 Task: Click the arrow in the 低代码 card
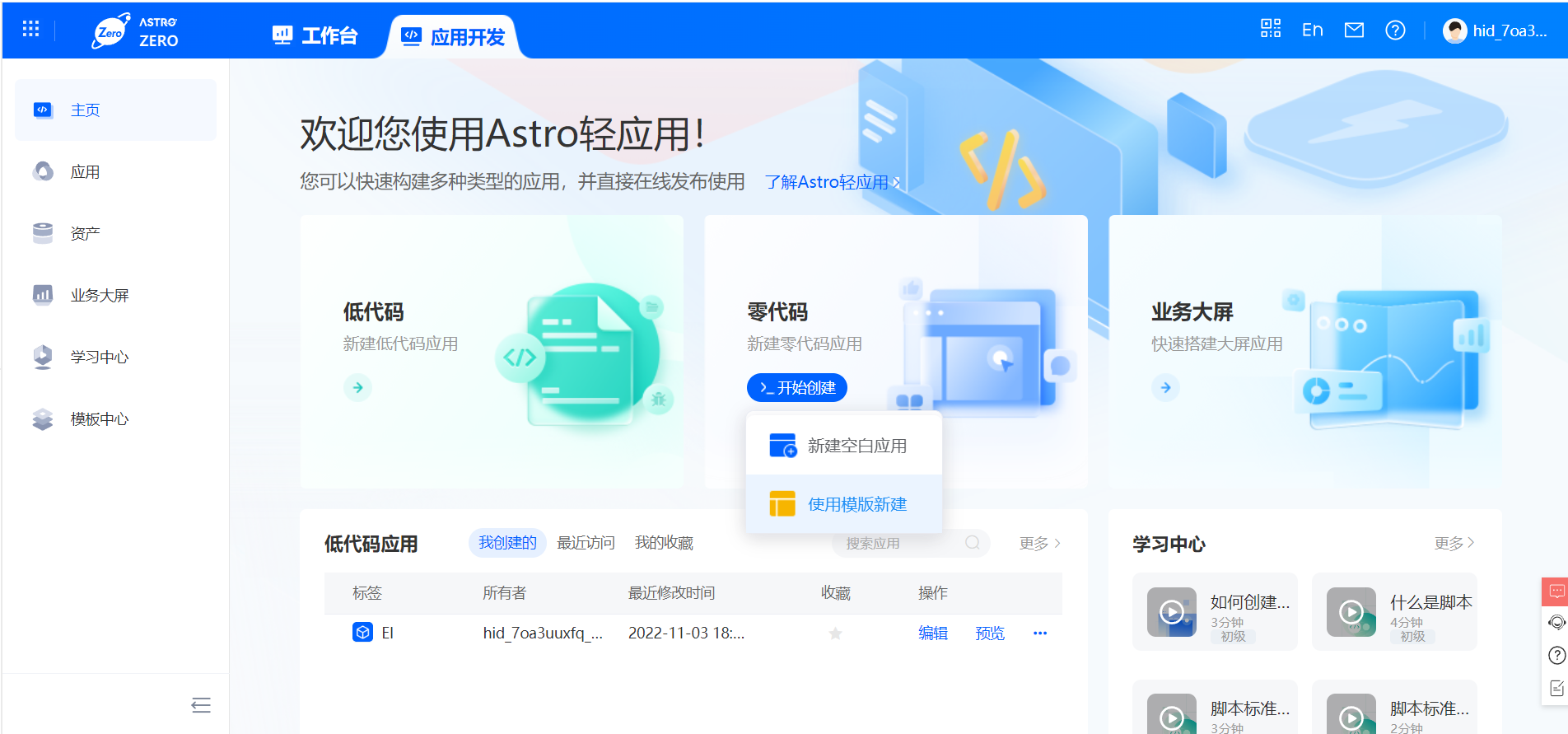(x=357, y=387)
